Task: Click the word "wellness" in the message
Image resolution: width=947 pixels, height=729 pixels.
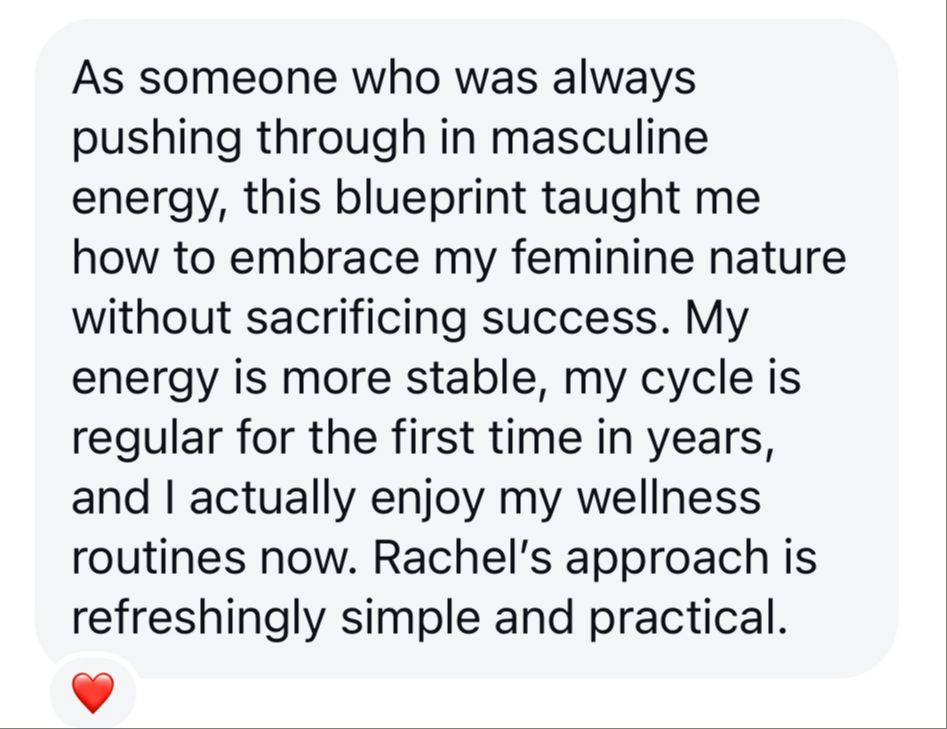Action: point(669,498)
